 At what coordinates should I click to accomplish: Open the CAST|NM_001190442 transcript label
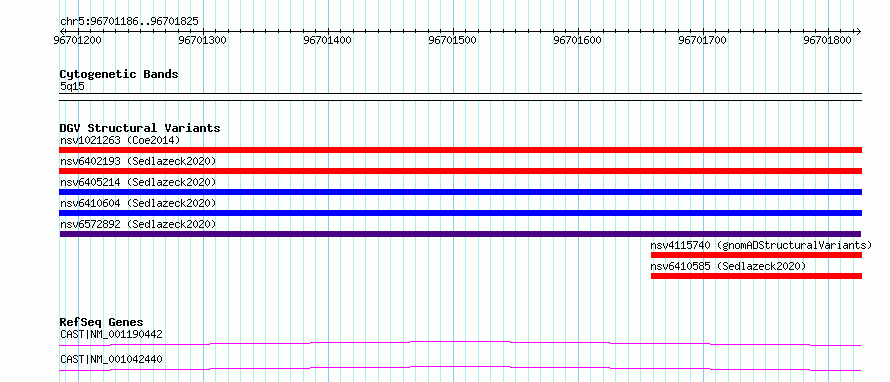tap(111, 334)
